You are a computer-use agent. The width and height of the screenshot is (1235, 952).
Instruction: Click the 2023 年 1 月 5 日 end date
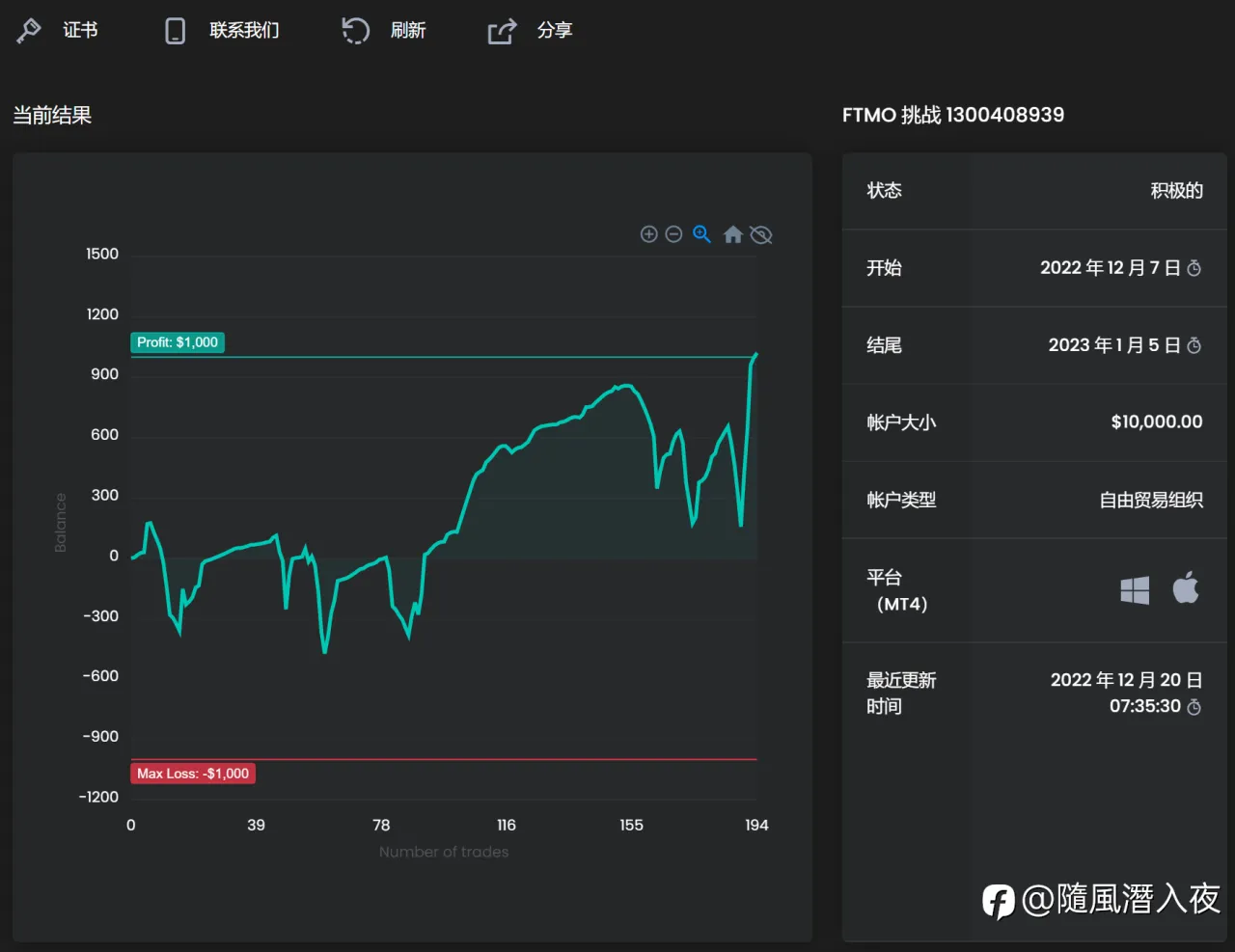(1114, 345)
